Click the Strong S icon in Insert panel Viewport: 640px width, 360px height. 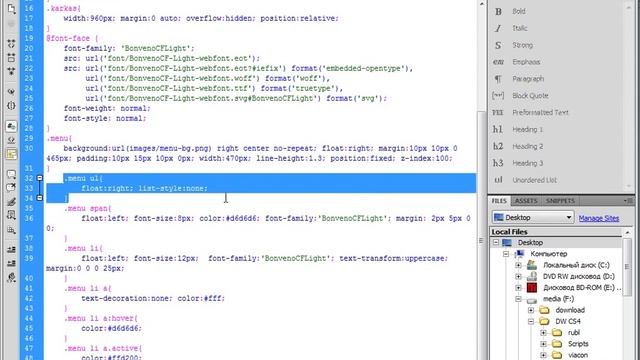click(x=498, y=45)
